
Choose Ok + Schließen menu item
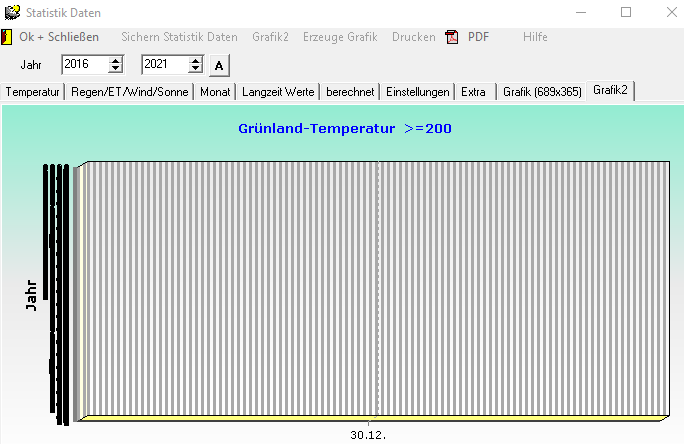tap(59, 37)
